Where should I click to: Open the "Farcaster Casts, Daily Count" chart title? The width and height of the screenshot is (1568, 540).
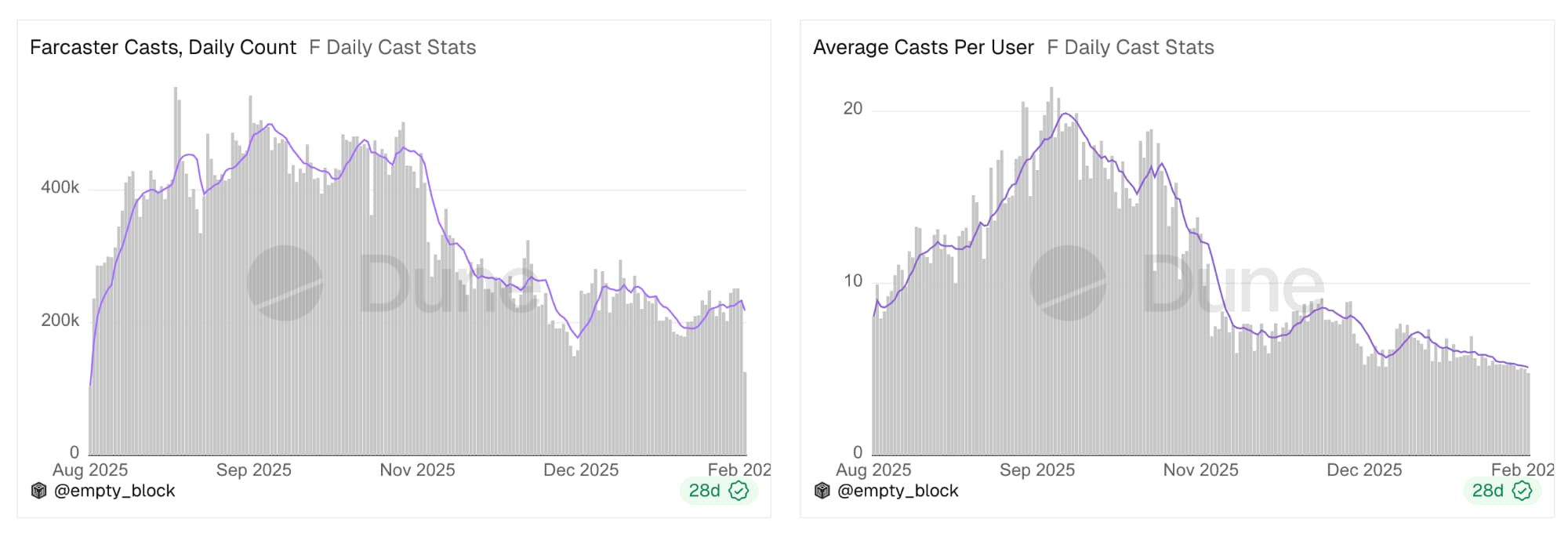click(x=163, y=48)
